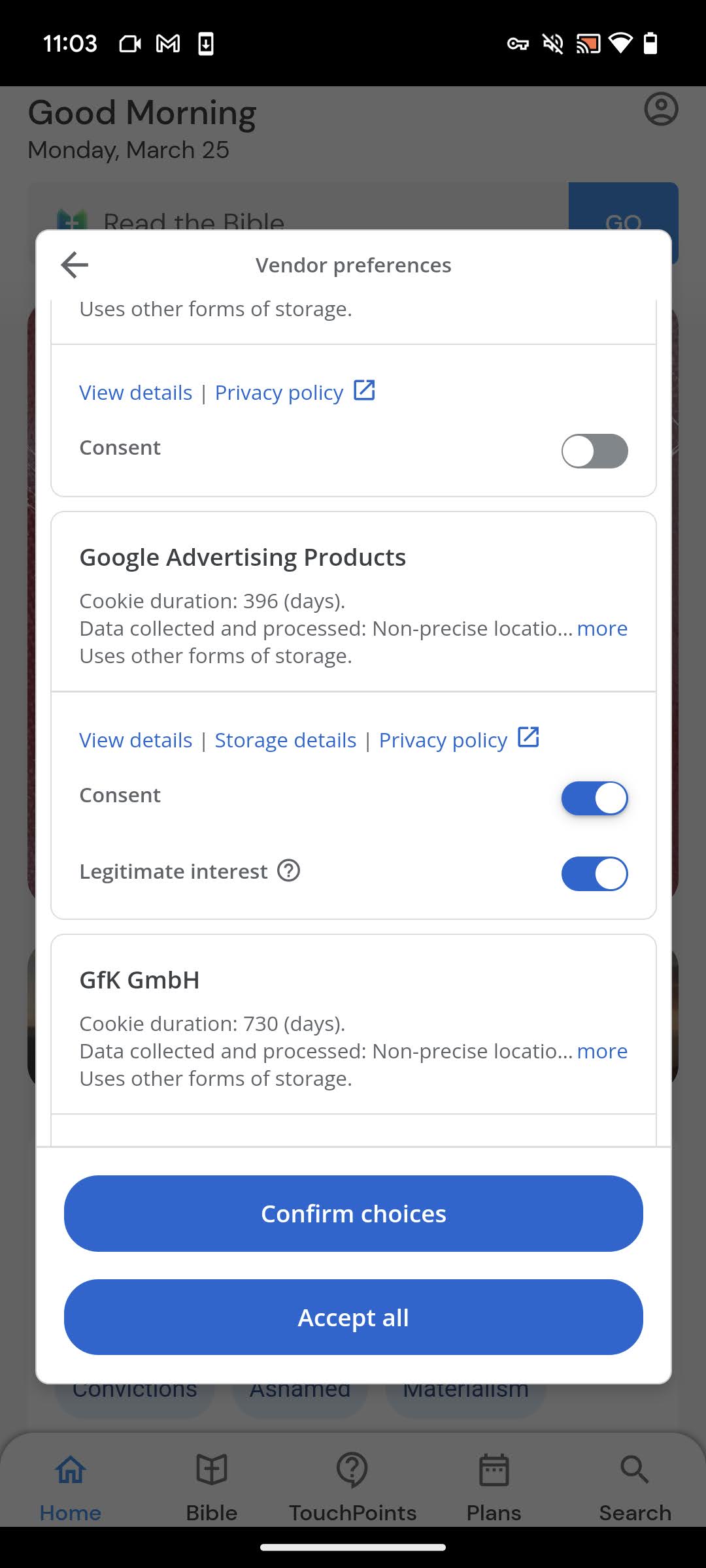The height and width of the screenshot is (1568, 706).
Task: Enable the first vendor's Consent toggle
Action: (x=594, y=451)
